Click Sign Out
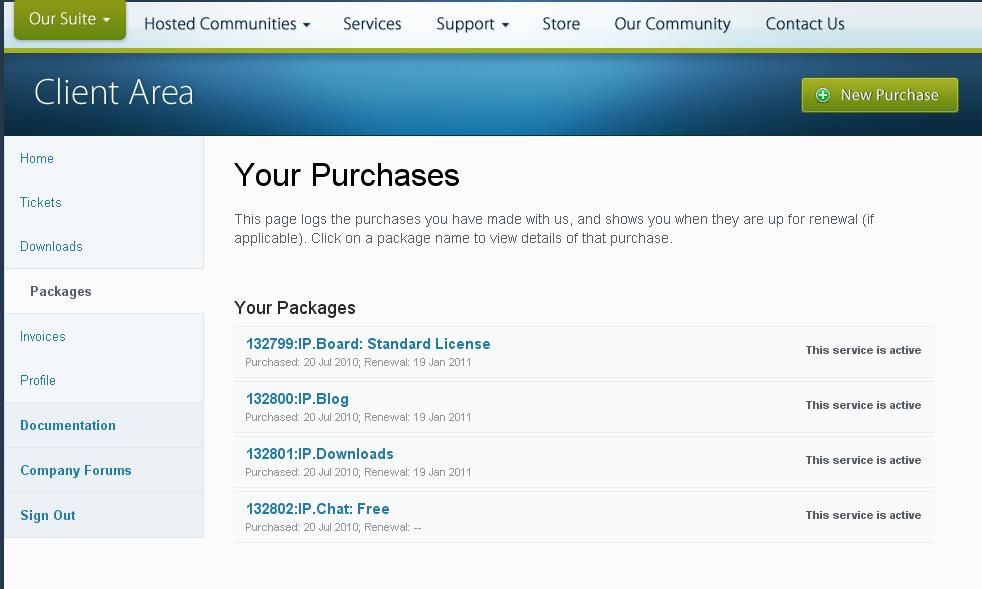This screenshot has width=982, height=589. tap(48, 516)
